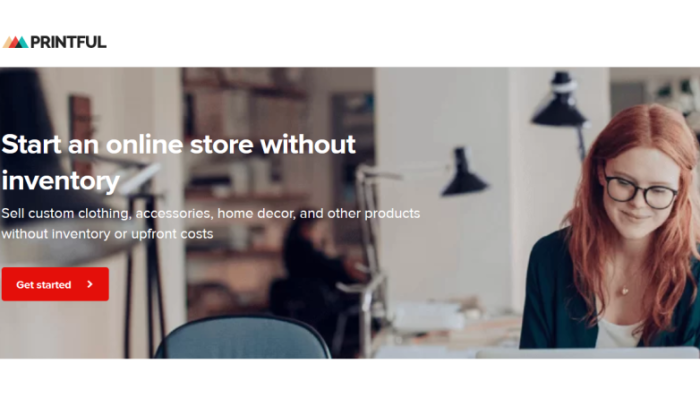Select the 'Start an online store without' headline line
The height and width of the screenshot is (420, 700).
click(x=179, y=144)
